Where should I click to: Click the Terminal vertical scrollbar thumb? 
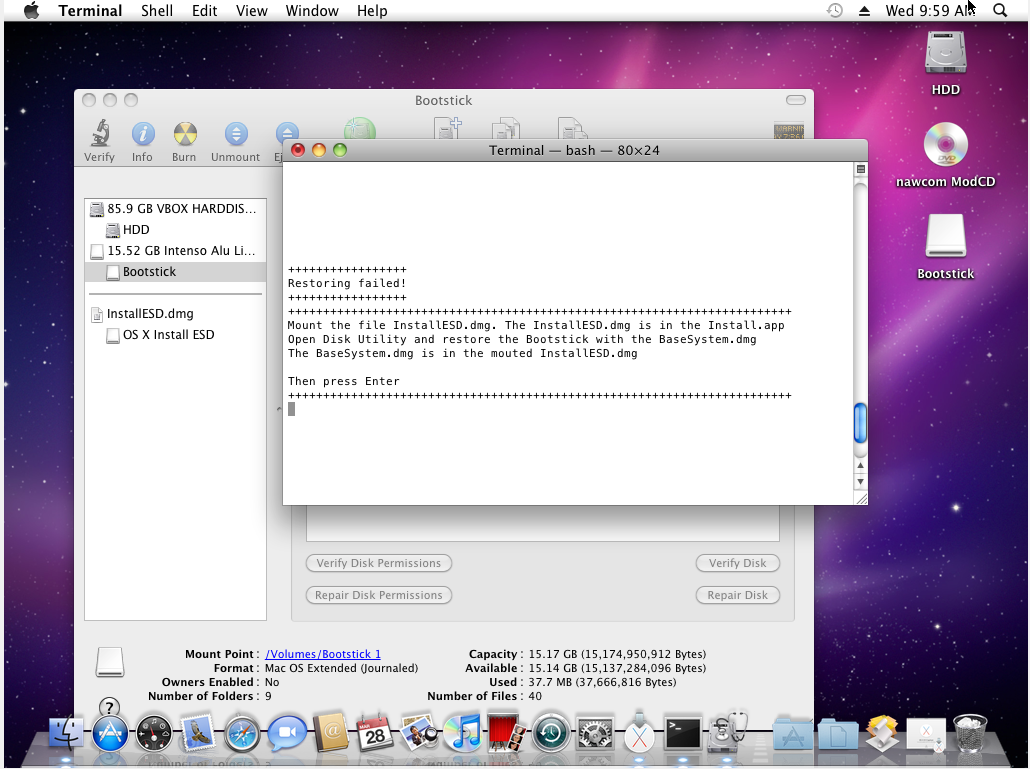click(x=860, y=423)
